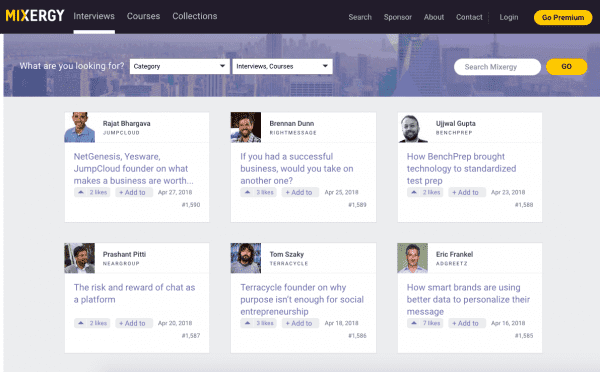Upvote the Ujjwal Gupta interview

(425, 192)
